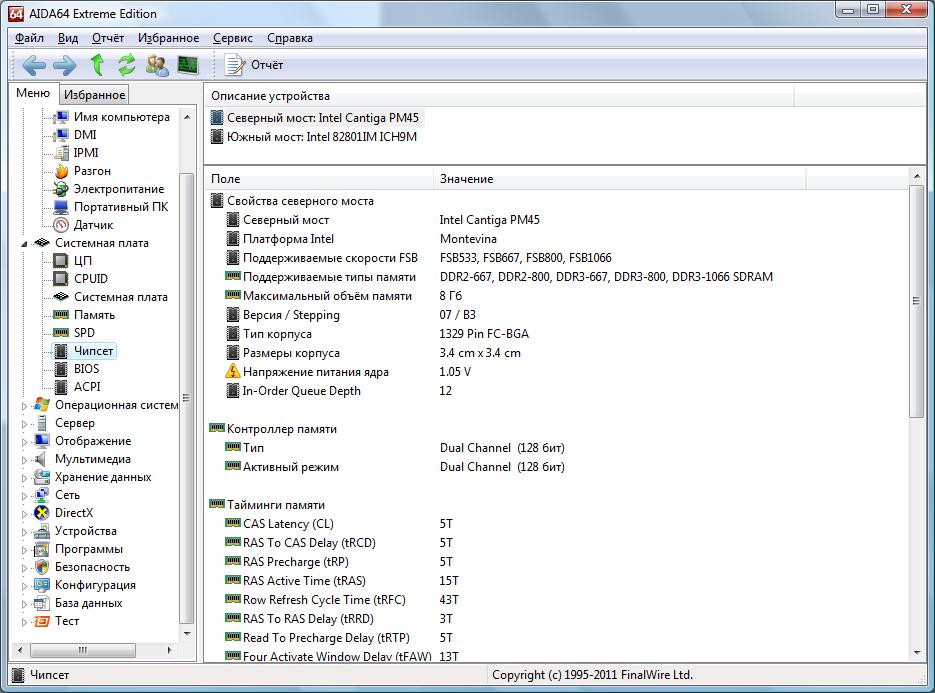Select ACPI tree item
This screenshot has height=693, width=935.
87,386
